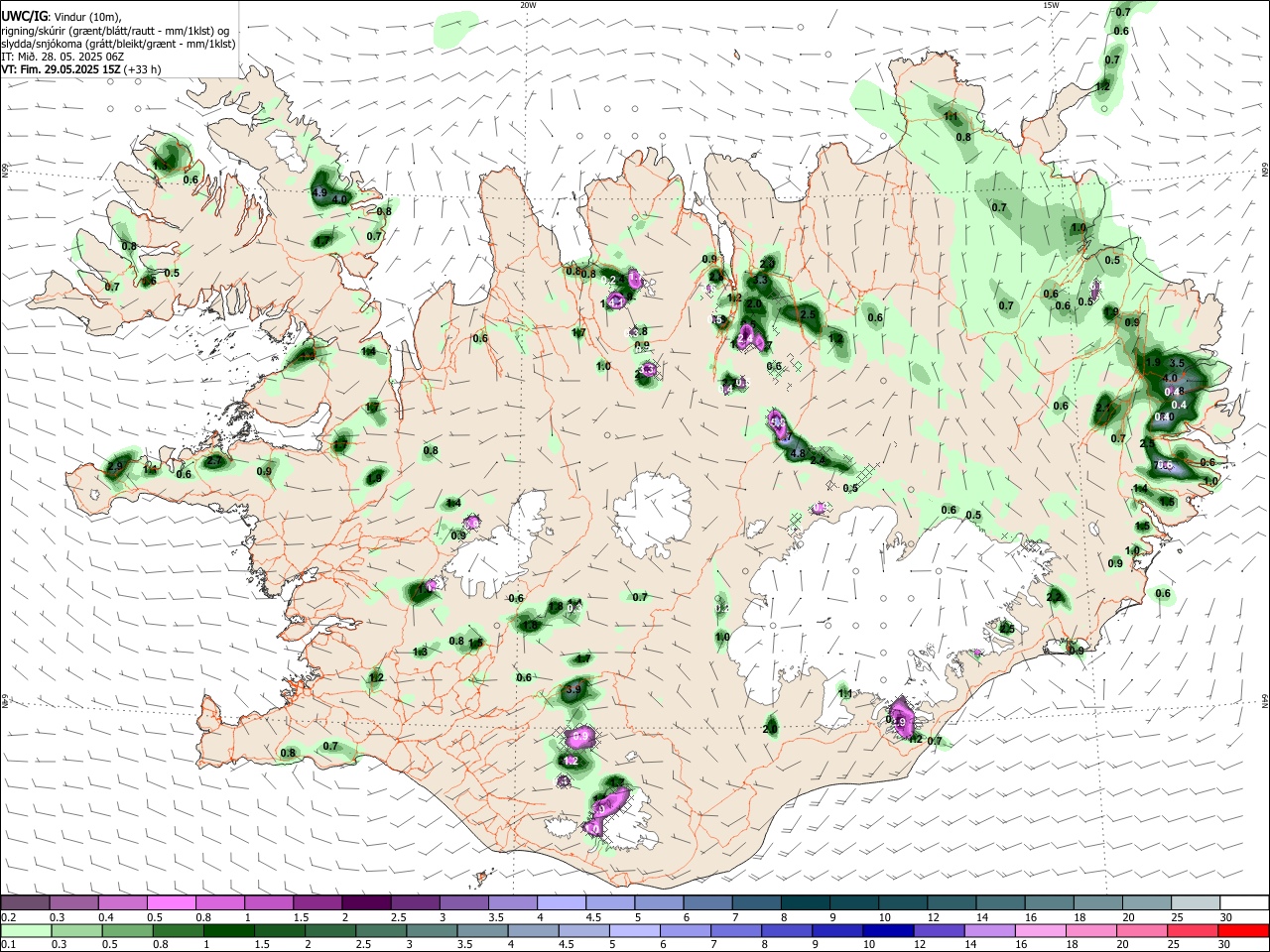The width and height of the screenshot is (1270, 952).
Task: Click the 'rigning/skúrir' legend description line
Action: tap(115, 31)
